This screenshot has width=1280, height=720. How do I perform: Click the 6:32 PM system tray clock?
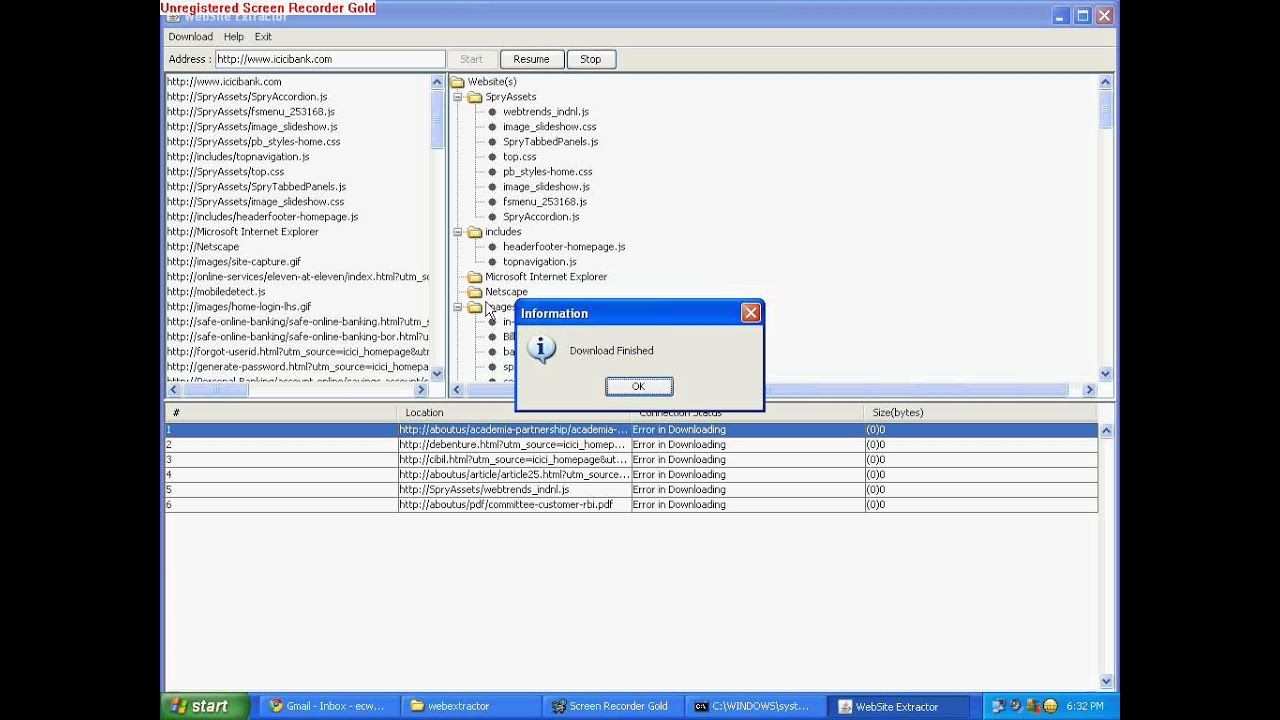click(x=1085, y=706)
